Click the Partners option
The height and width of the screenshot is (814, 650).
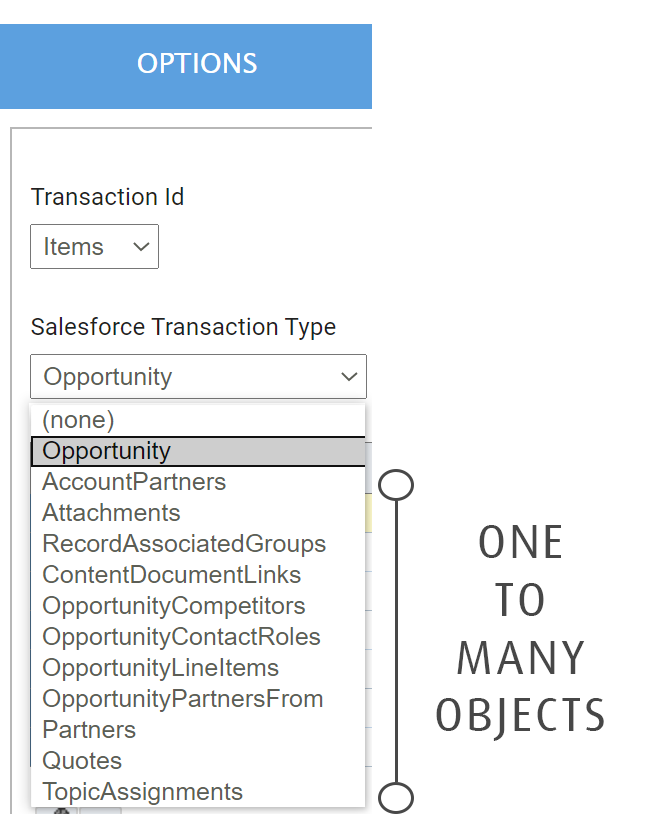(x=89, y=730)
